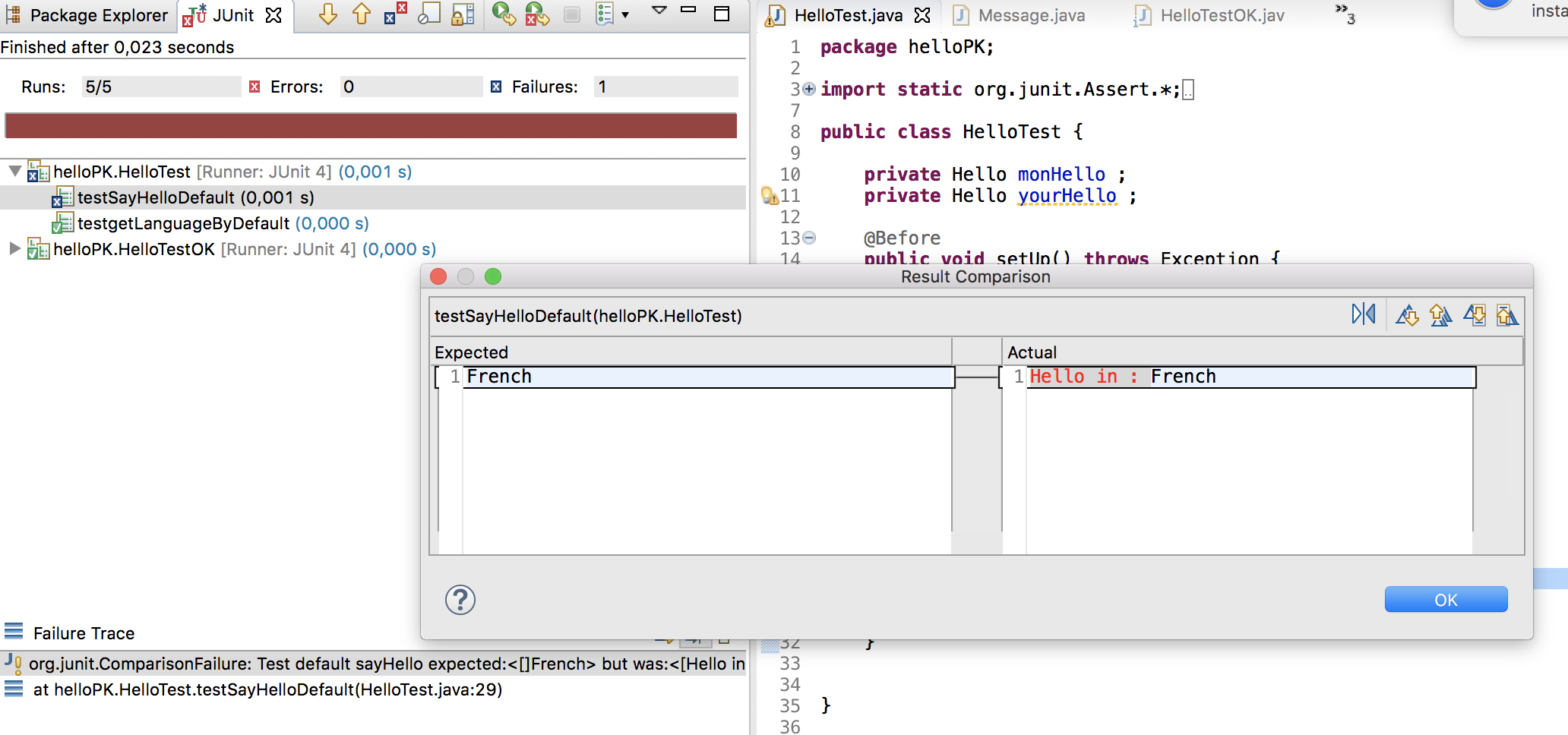Click the help question mark icon
The height and width of the screenshot is (735, 1568).
coord(460,600)
